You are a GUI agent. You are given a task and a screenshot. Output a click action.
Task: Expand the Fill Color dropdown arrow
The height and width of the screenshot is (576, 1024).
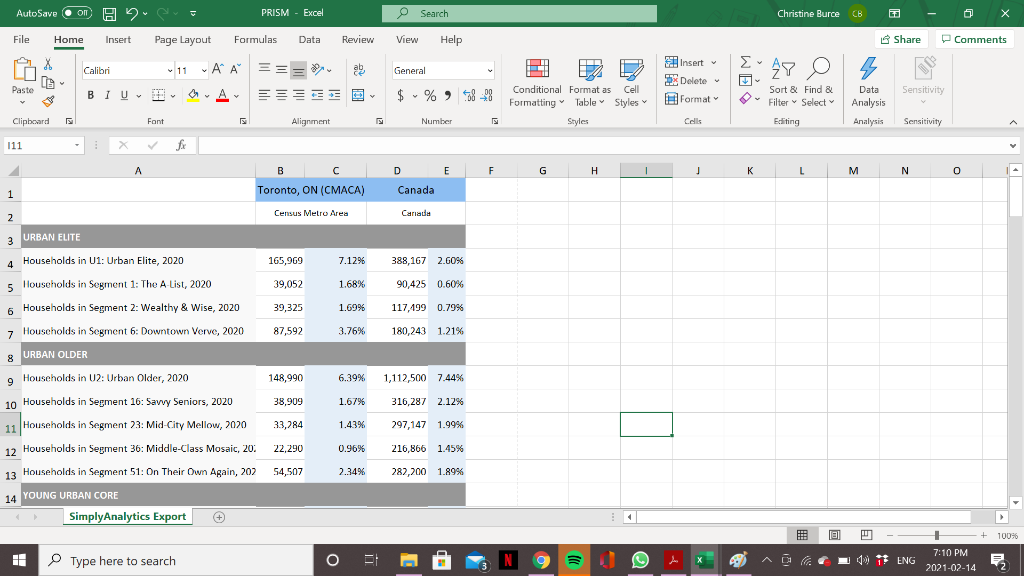click(209, 95)
